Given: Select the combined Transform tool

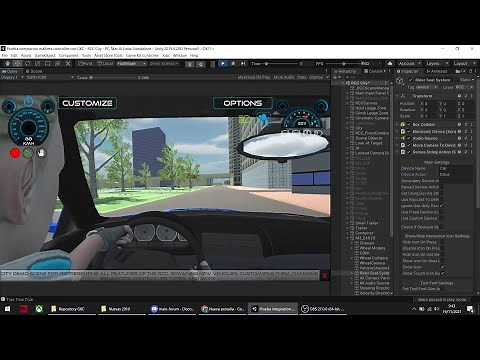Looking at the screenshot, I should pos(57,64).
